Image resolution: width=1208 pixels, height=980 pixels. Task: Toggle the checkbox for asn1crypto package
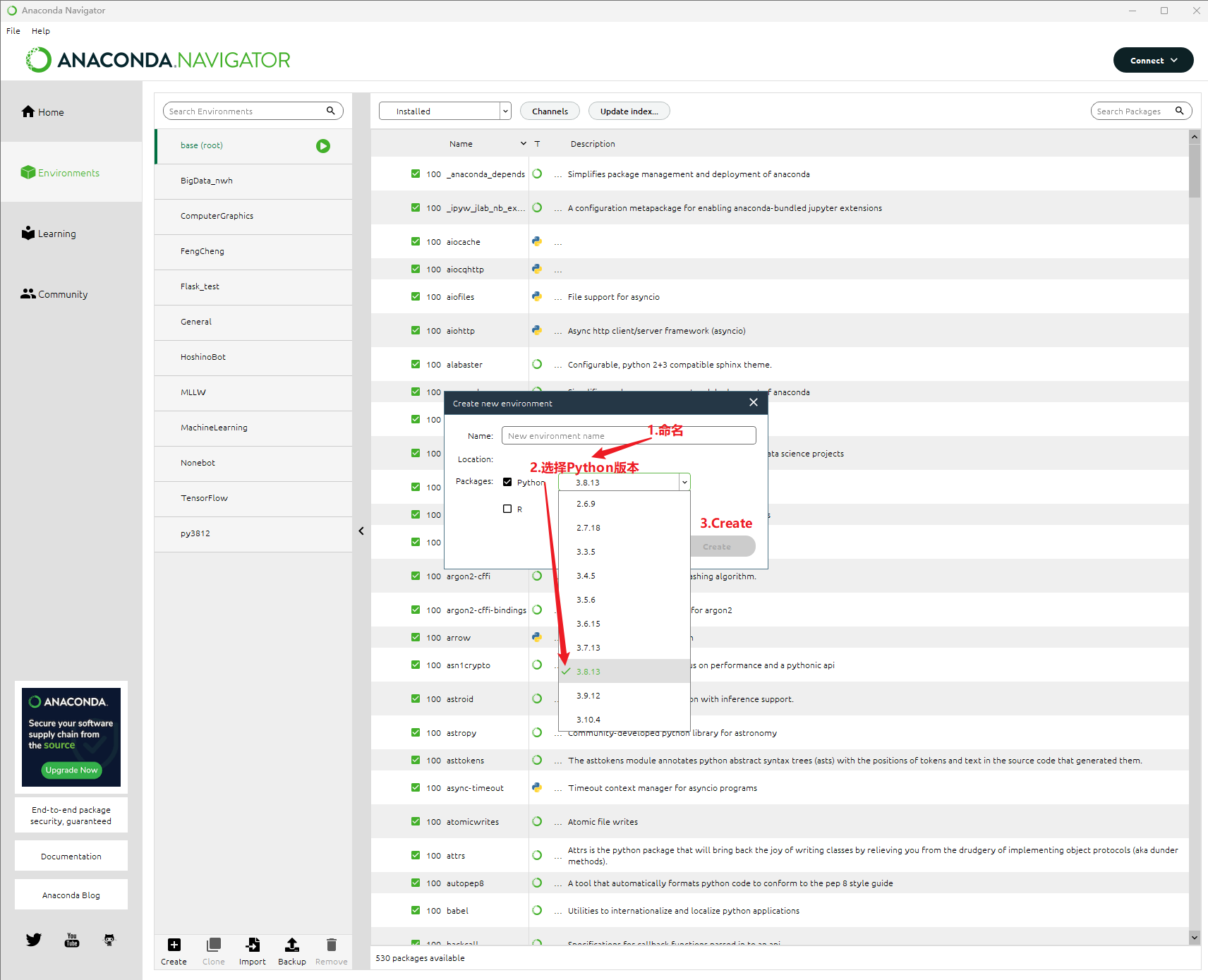pyautogui.click(x=416, y=665)
